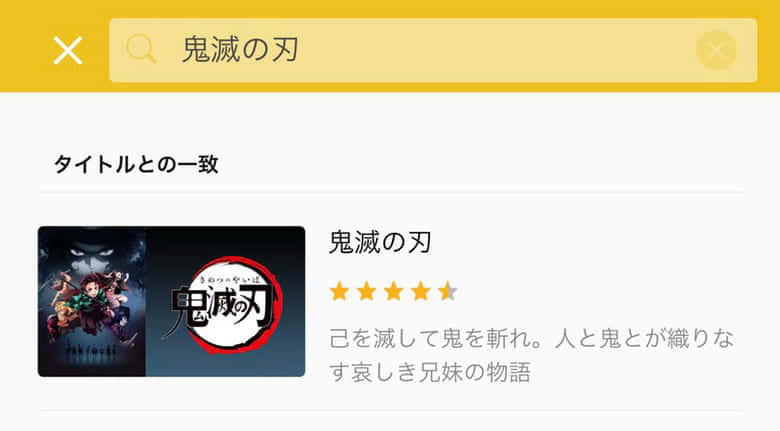The width and height of the screenshot is (780, 431).
Task: Select the empty space right of result title
Action: tap(587, 242)
